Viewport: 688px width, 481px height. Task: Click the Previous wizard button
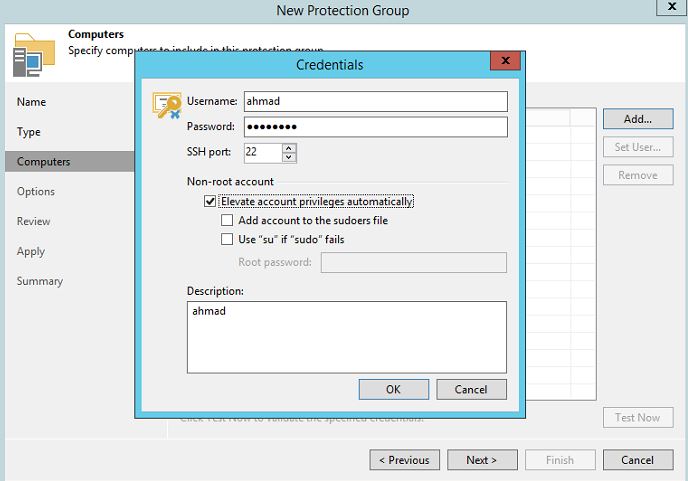coord(404,460)
